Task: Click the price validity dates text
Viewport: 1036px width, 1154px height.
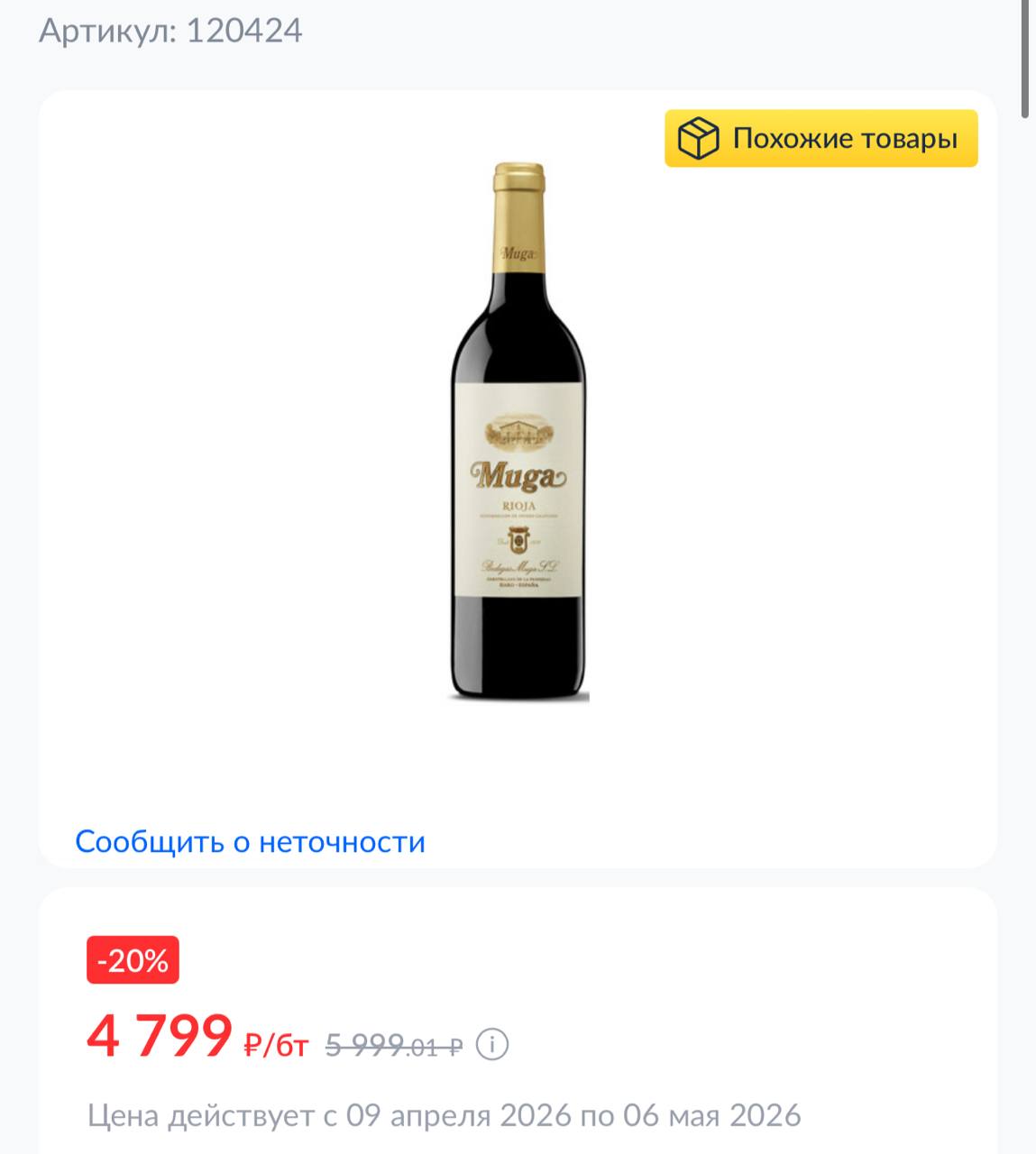Action: tap(445, 1115)
